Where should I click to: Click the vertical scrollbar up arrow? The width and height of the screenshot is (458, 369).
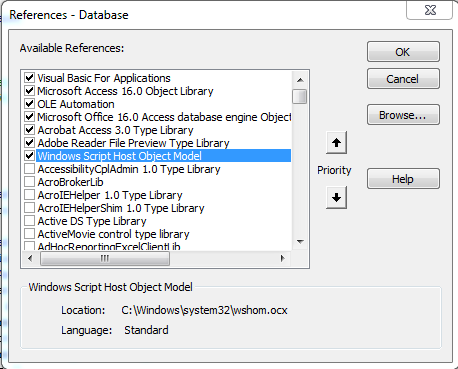coord(300,80)
